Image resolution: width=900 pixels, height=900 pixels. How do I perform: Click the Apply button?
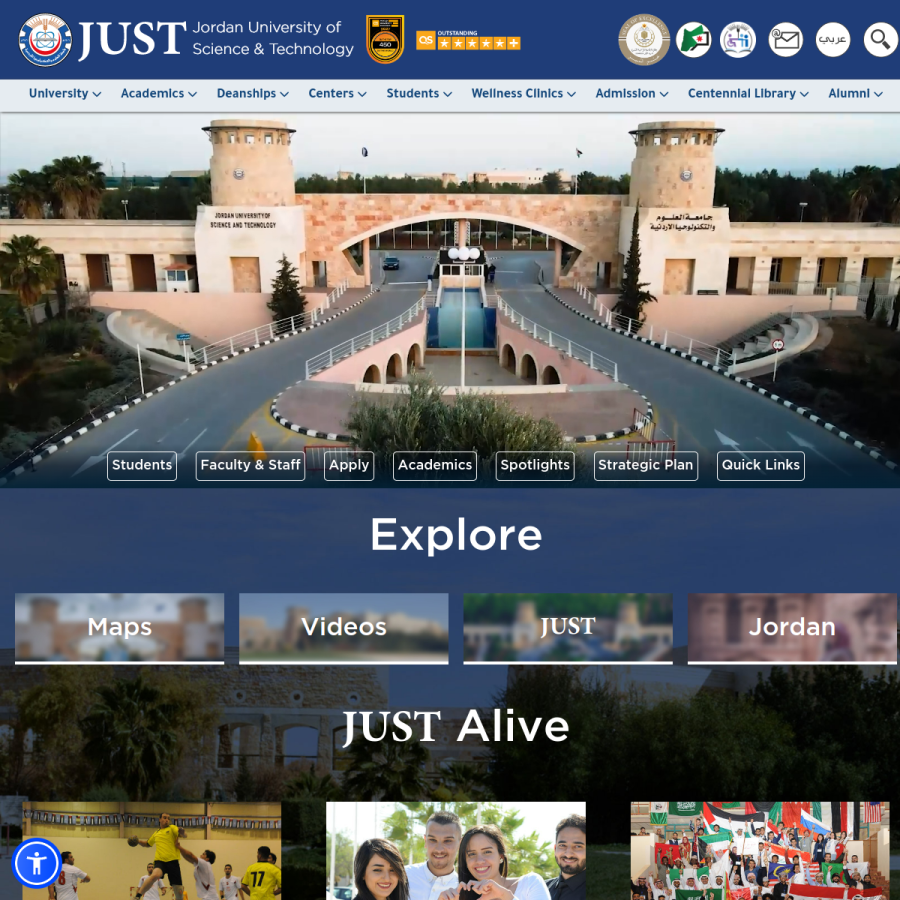coord(349,465)
